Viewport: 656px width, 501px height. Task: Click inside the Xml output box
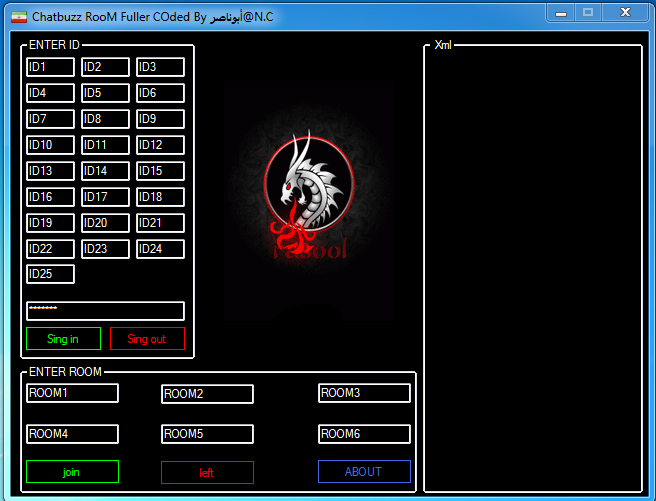pyautogui.click(x=533, y=268)
